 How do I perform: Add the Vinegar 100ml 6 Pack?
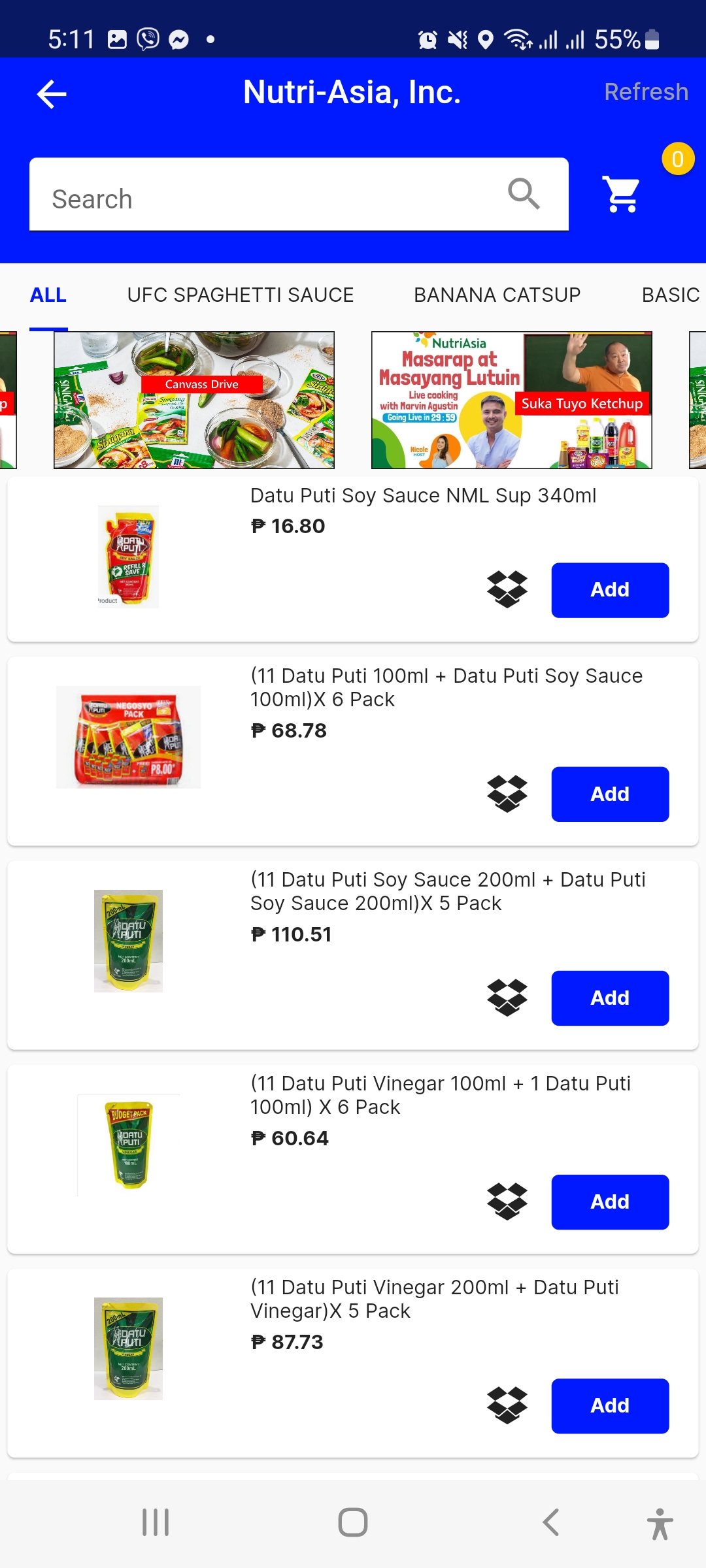tap(609, 1201)
